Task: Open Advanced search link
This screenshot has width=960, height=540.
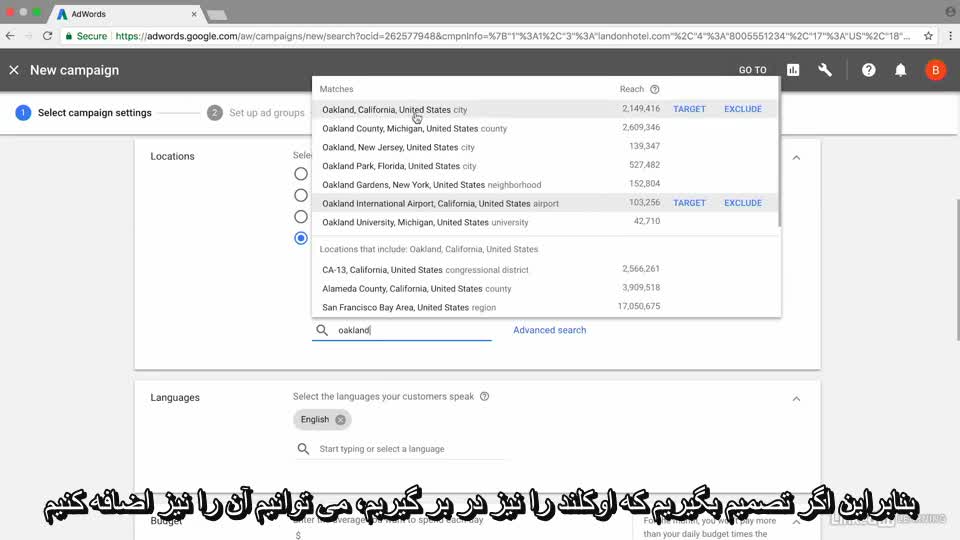Action: (x=549, y=330)
